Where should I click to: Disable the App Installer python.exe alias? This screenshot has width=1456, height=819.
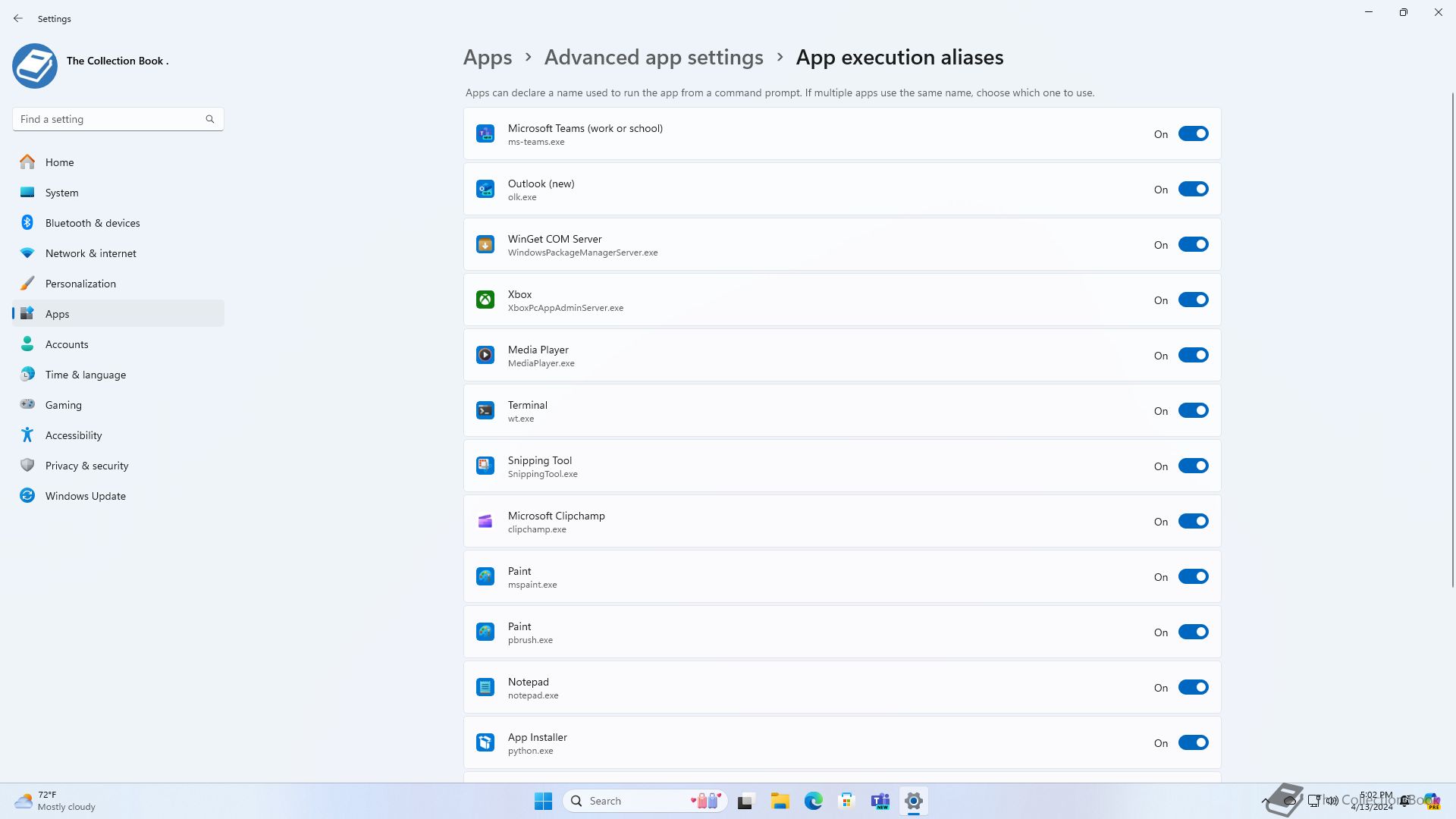1193,742
